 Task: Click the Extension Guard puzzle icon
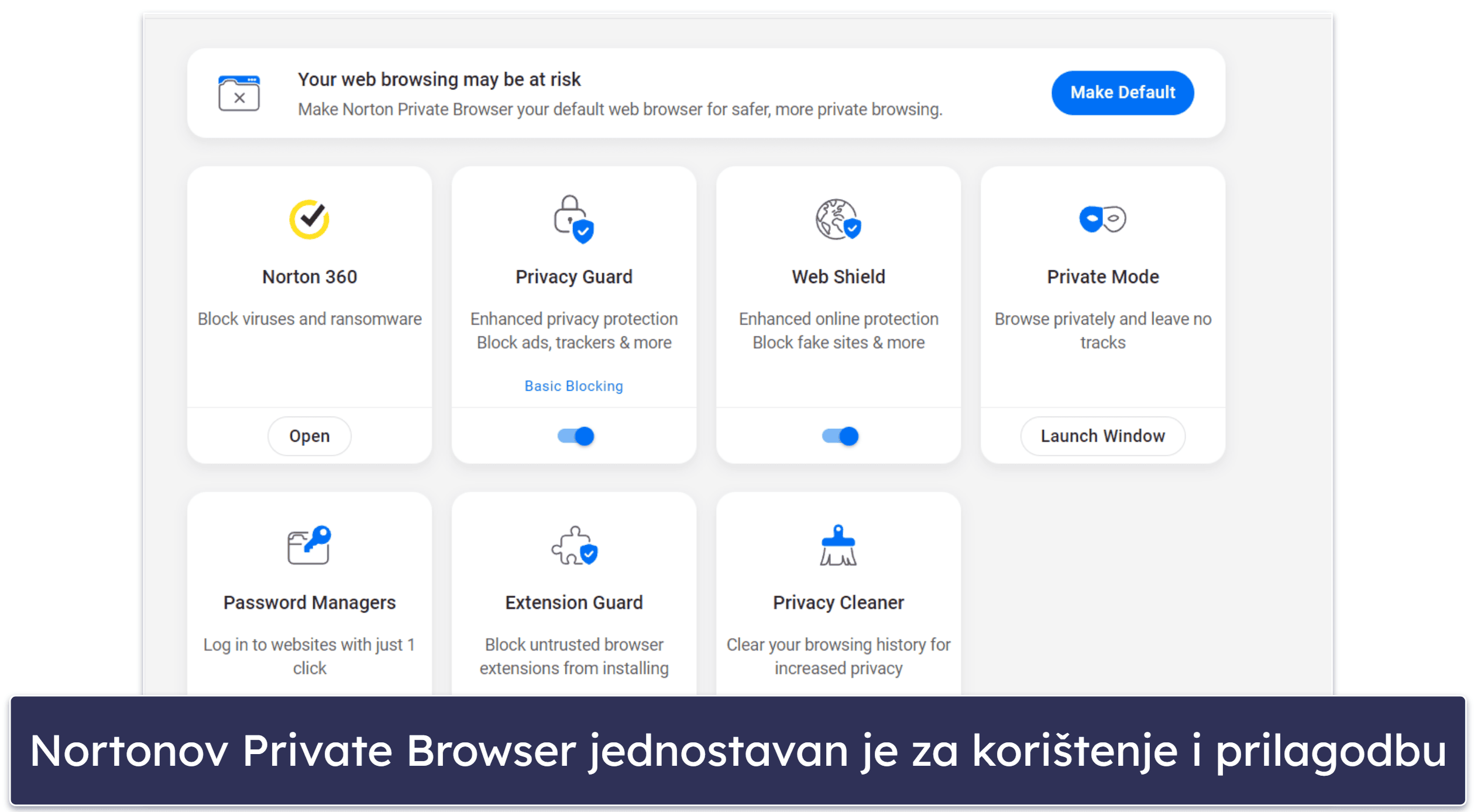pyautogui.click(x=573, y=545)
